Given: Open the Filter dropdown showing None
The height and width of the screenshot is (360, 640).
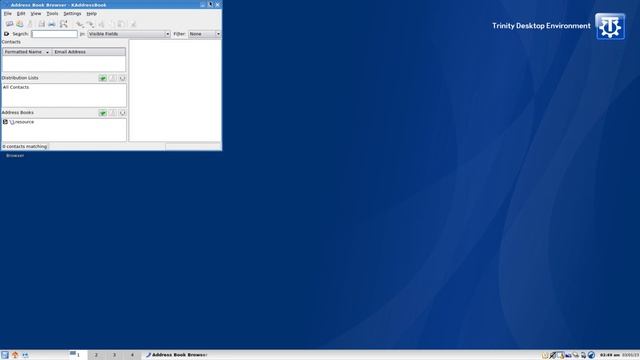Looking at the screenshot, I should tap(204, 34).
